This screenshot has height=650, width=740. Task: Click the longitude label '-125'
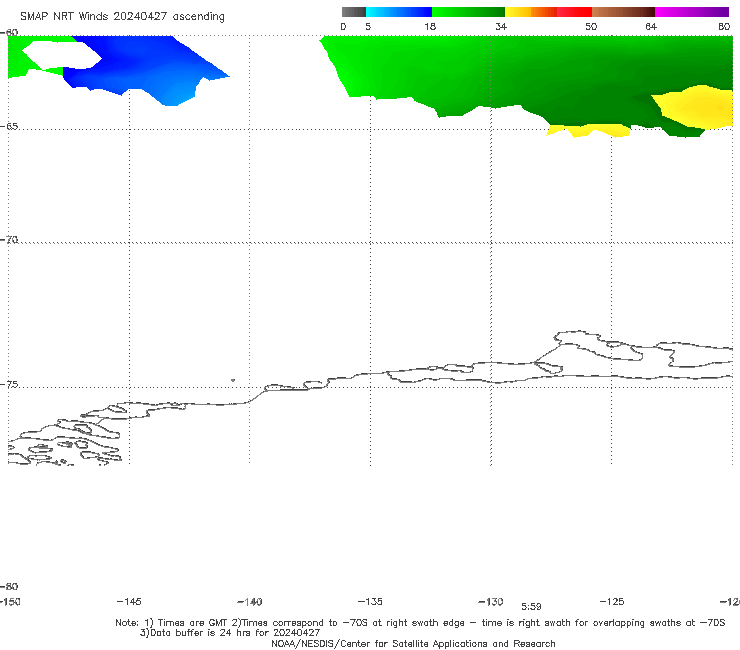612,602
